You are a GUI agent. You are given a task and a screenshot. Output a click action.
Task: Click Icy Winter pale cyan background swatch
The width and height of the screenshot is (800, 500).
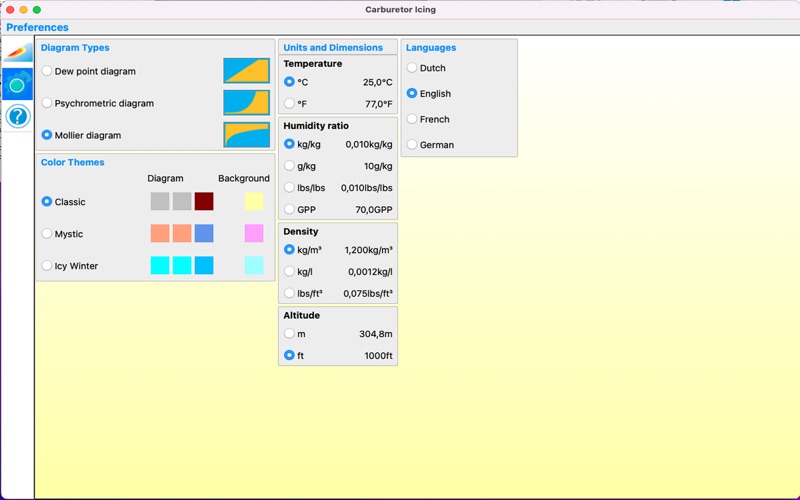254,265
